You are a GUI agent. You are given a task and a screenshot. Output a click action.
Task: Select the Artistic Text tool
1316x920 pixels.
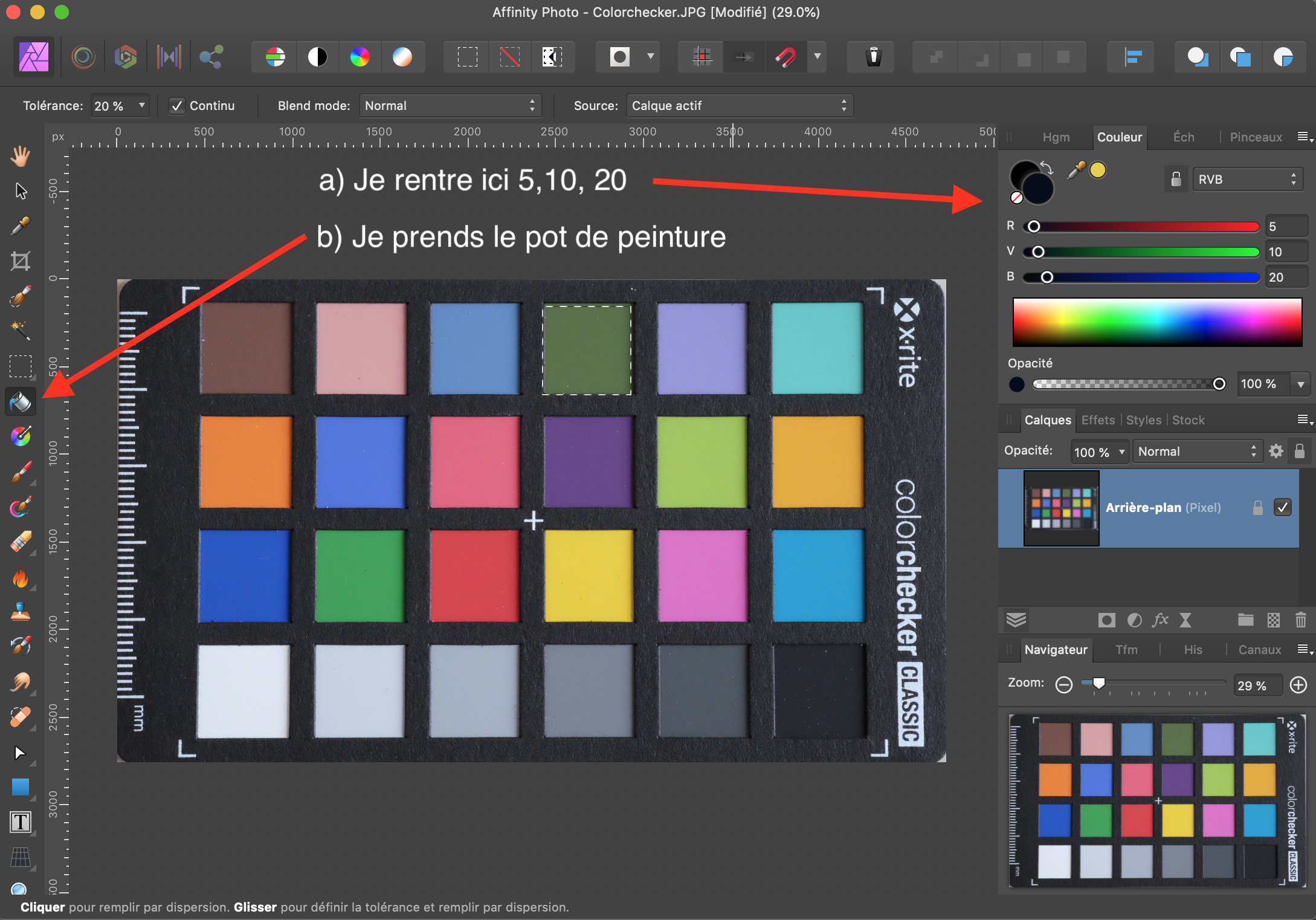(x=21, y=822)
